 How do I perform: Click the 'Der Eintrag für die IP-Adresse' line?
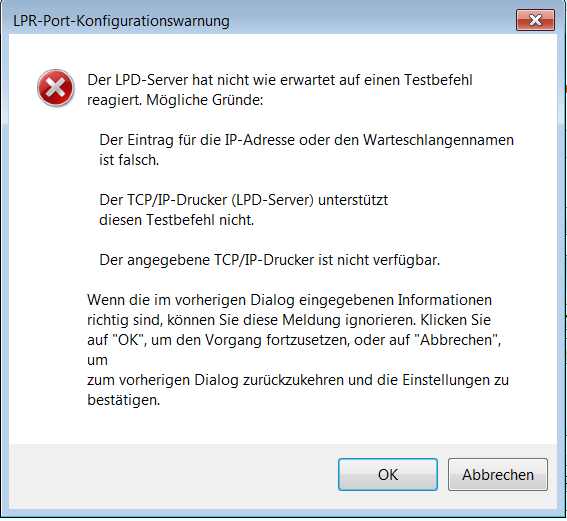[307, 140]
